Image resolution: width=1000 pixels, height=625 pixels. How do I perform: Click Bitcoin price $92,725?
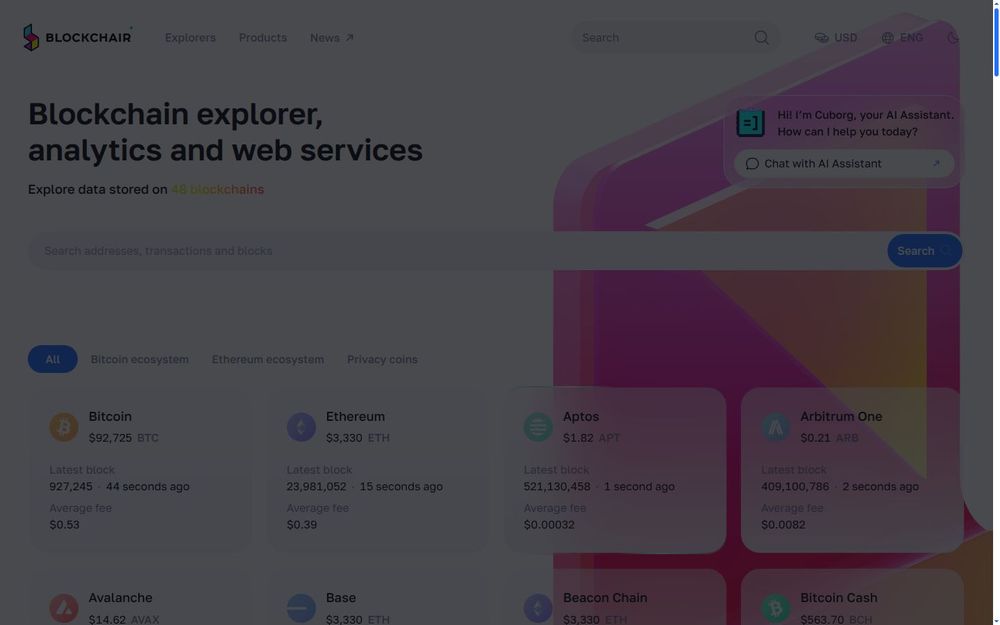tap(110, 438)
